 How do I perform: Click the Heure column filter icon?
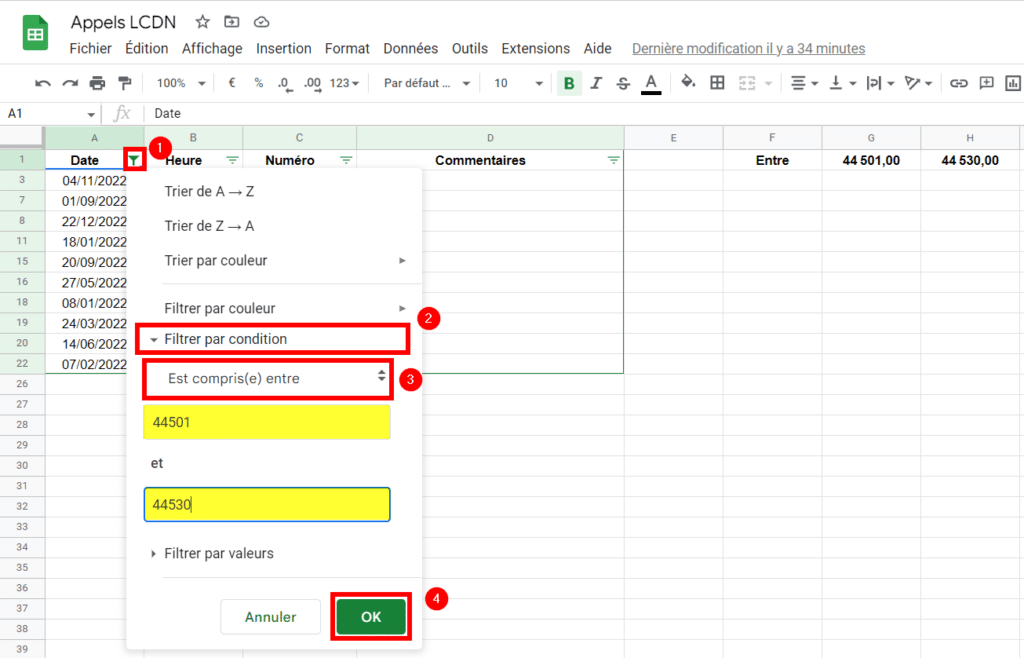click(x=232, y=160)
